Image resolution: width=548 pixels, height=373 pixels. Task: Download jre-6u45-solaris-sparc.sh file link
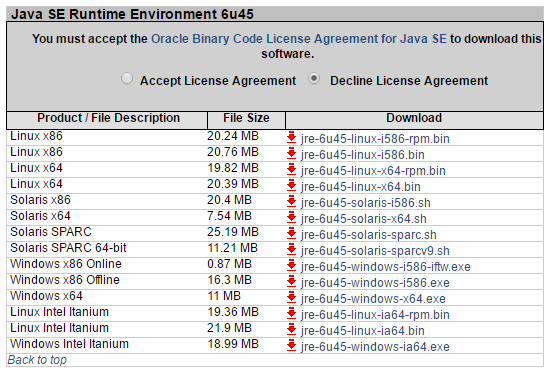pos(369,235)
